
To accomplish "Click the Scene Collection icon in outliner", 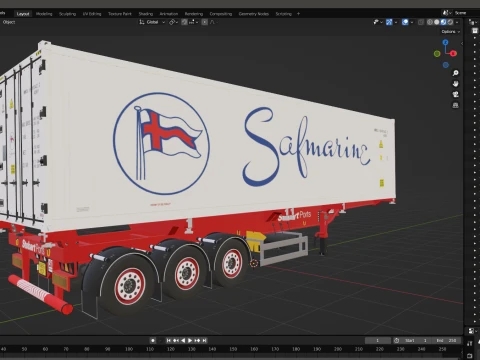I will pyautogui.click(x=475, y=31).
